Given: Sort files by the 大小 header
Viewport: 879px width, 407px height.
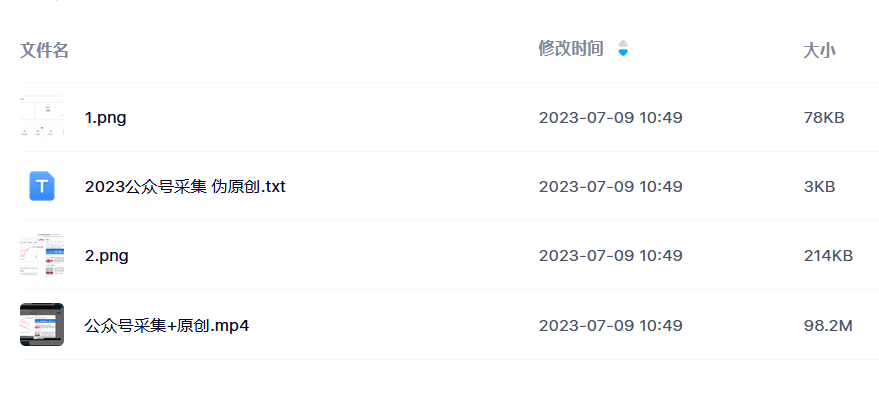Looking at the screenshot, I should pos(819,50).
